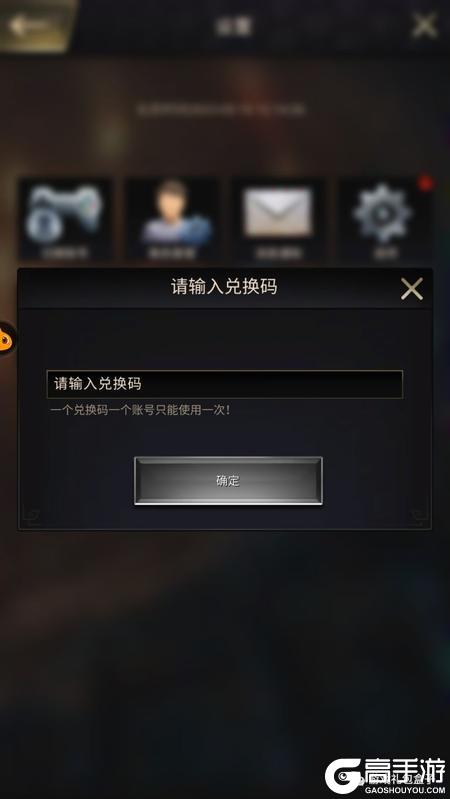Confirm with the 确定 button

228,481
